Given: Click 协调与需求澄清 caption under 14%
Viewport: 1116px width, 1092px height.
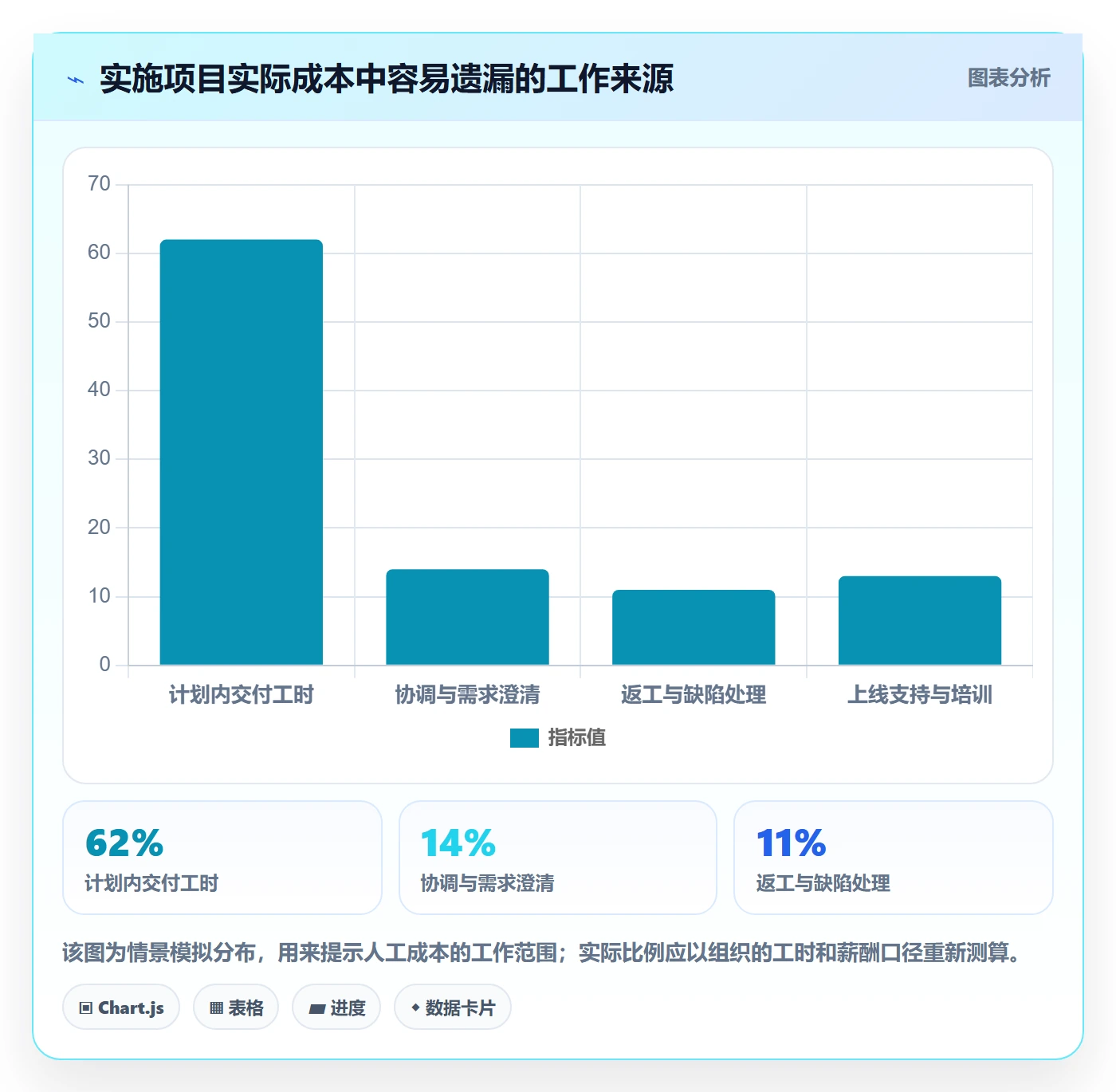Looking at the screenshot, I should coord(487,883).
